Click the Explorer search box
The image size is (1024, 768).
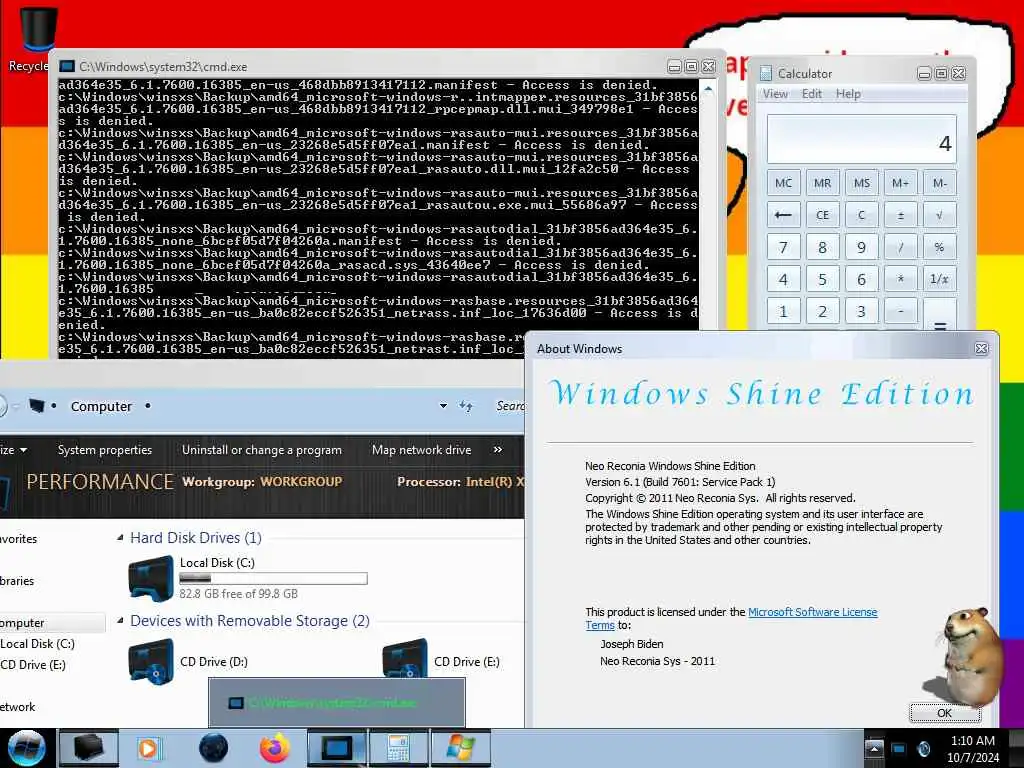point(508,406)
